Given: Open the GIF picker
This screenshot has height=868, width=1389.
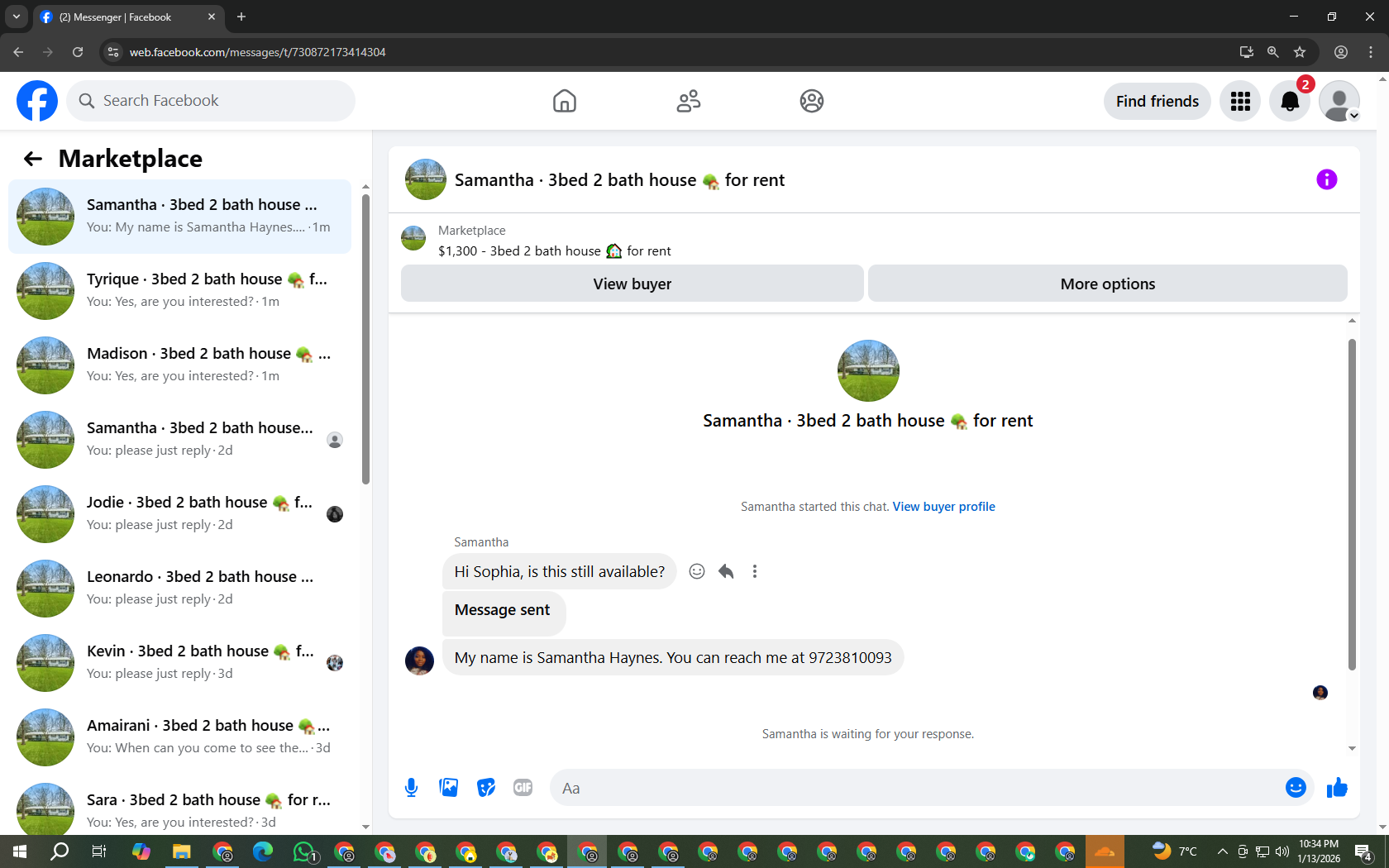Looking at the screenshot, I should click(523, 788).
